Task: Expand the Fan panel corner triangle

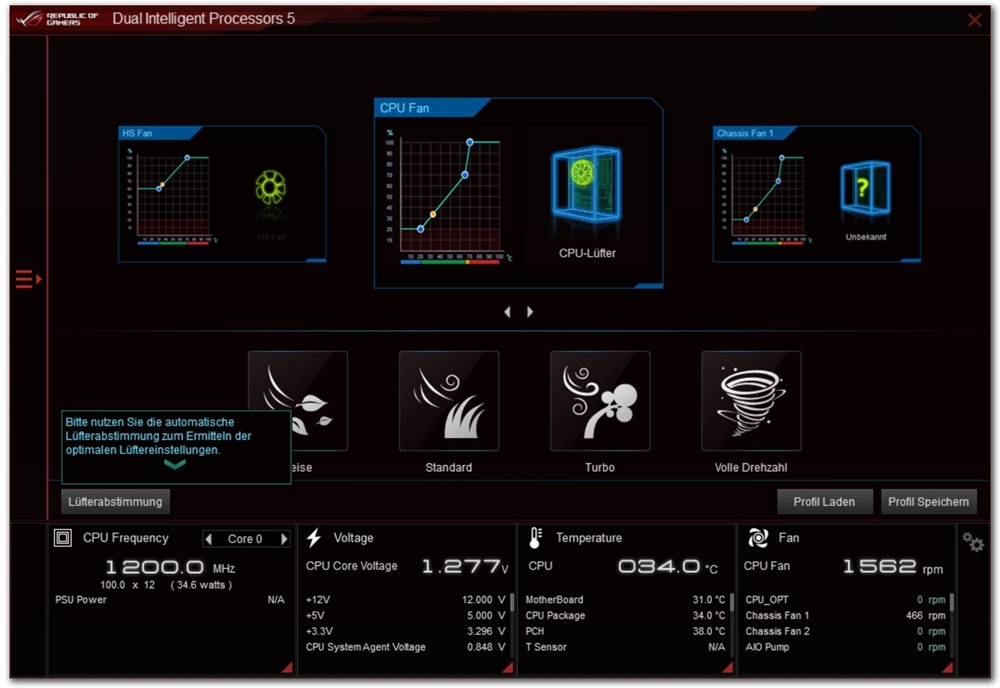Action: pos(948,668)
